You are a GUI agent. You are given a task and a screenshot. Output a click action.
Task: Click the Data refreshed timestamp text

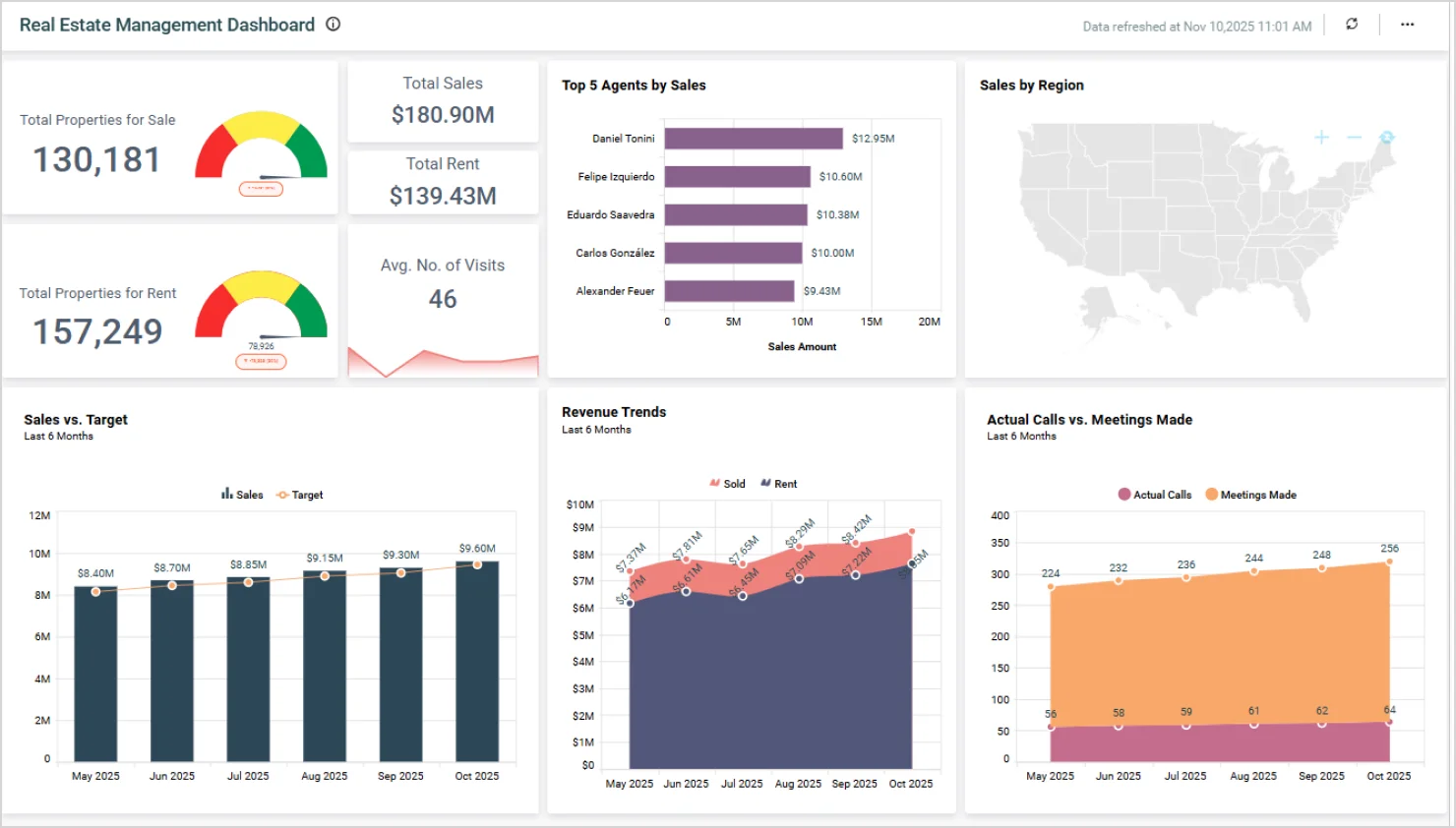tap(1197, 27)
